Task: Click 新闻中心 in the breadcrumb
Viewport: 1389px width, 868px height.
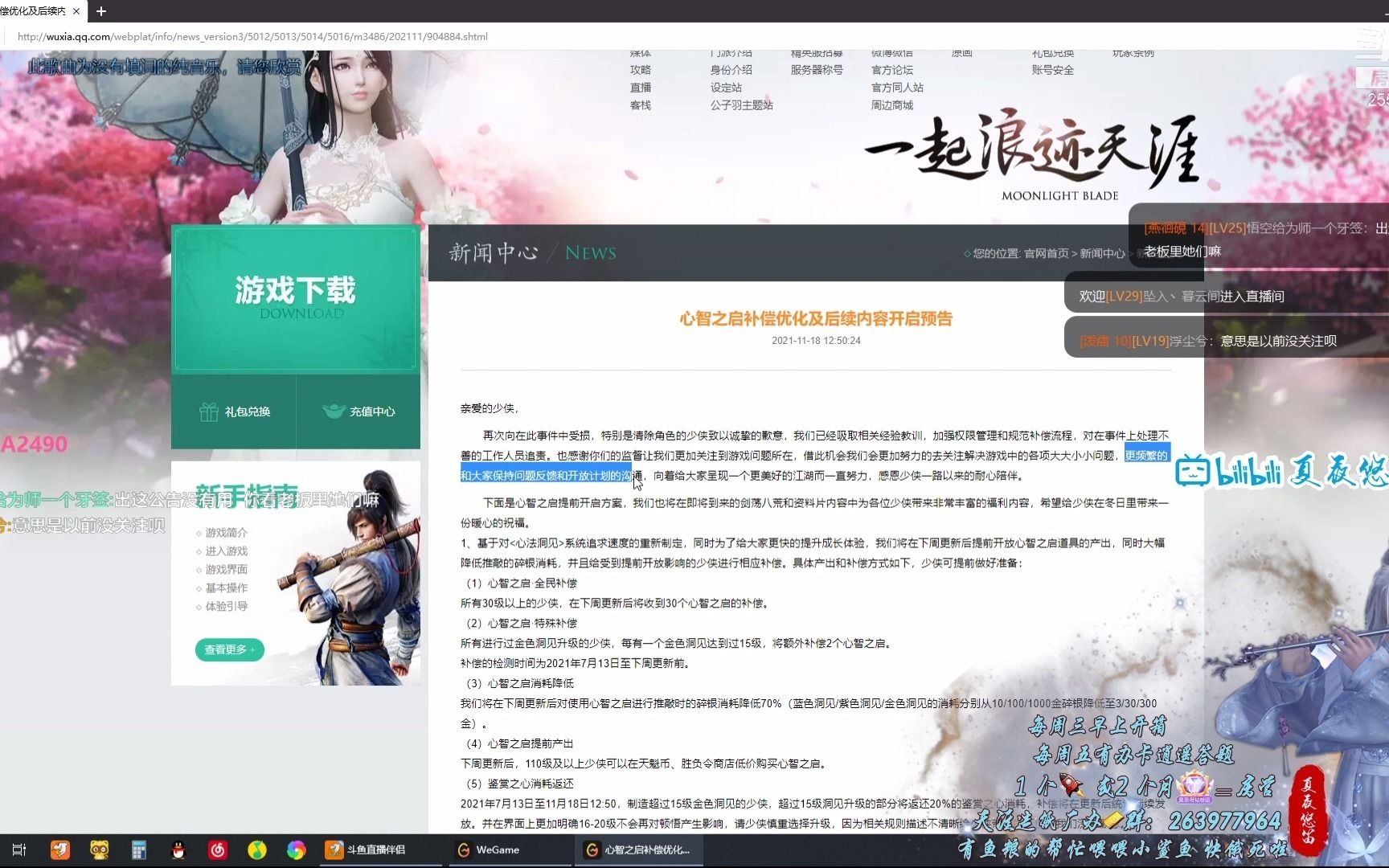Action: 1102,253
